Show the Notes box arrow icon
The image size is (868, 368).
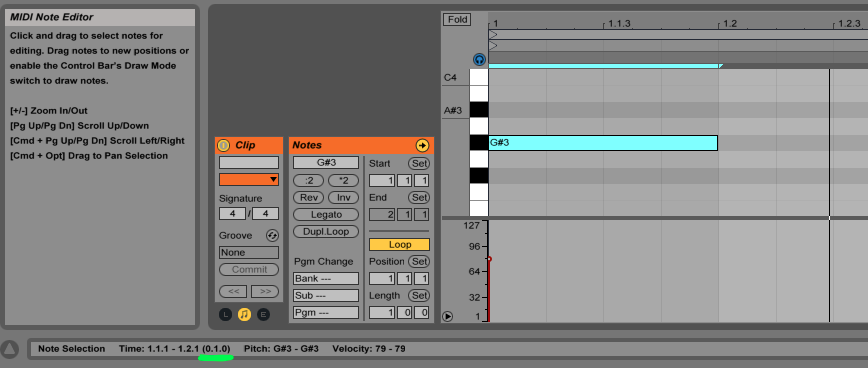[x=422, y=146]
